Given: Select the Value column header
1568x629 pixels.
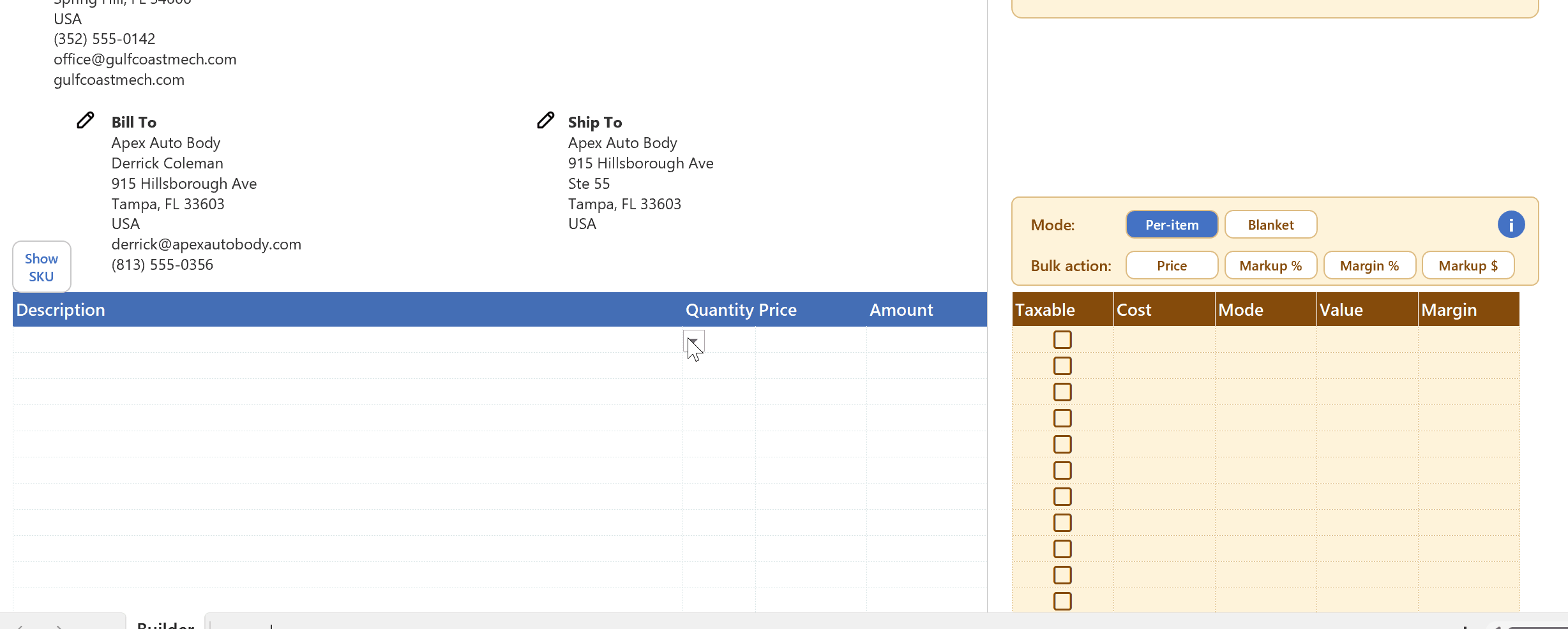Looking at the screenshot, I should pyautogui.click(x=1367, y=310).
